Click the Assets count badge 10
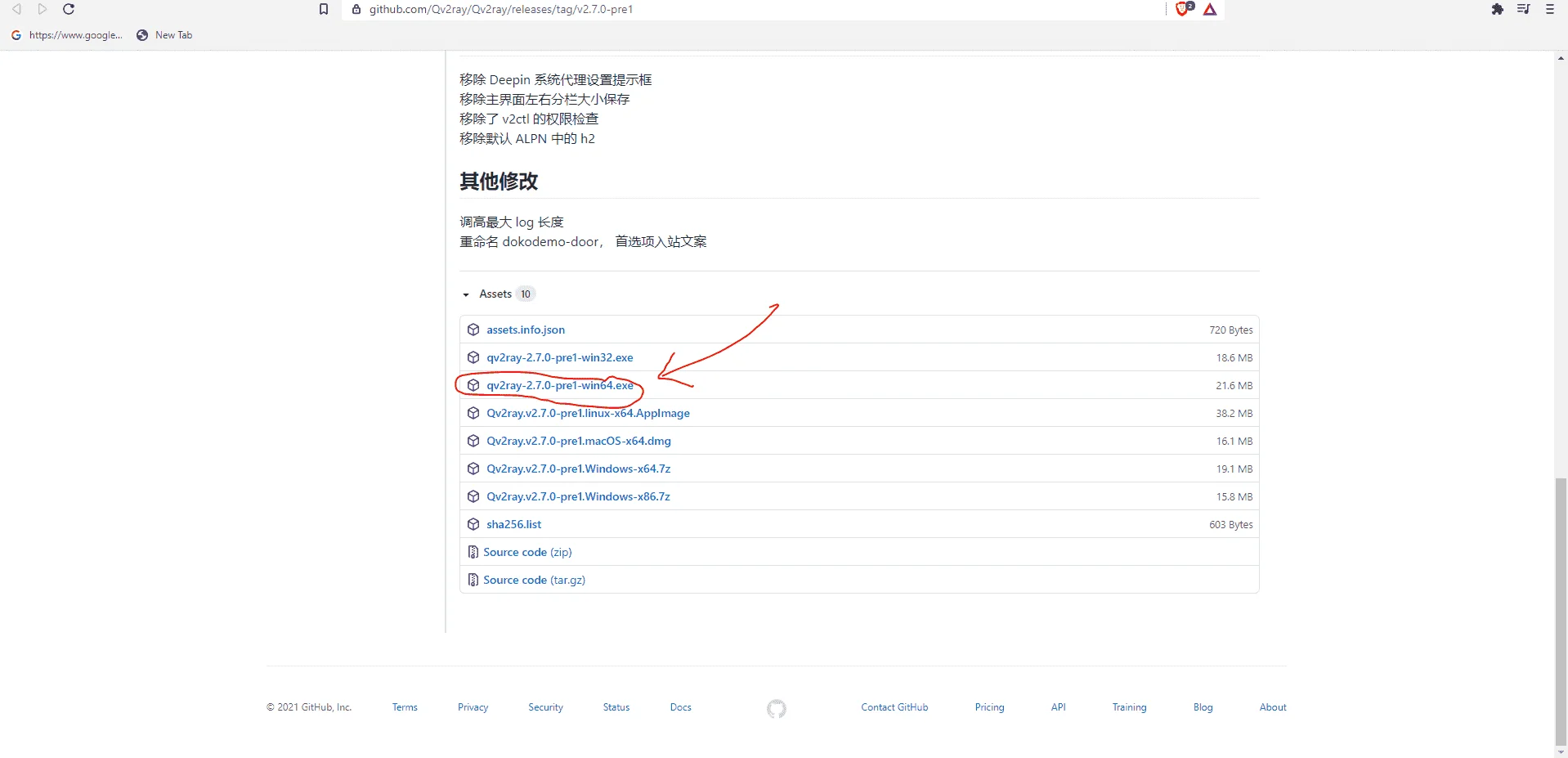The image size is (1568, 758). [x=526, y=294]
